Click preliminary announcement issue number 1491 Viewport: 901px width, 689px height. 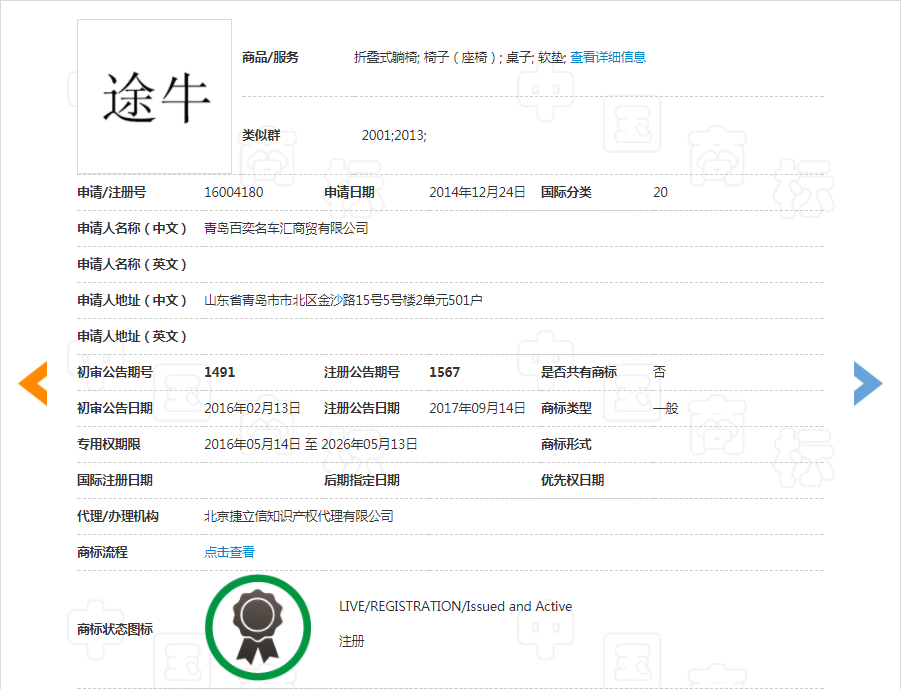pyautogui.click(x=219, y=372)
